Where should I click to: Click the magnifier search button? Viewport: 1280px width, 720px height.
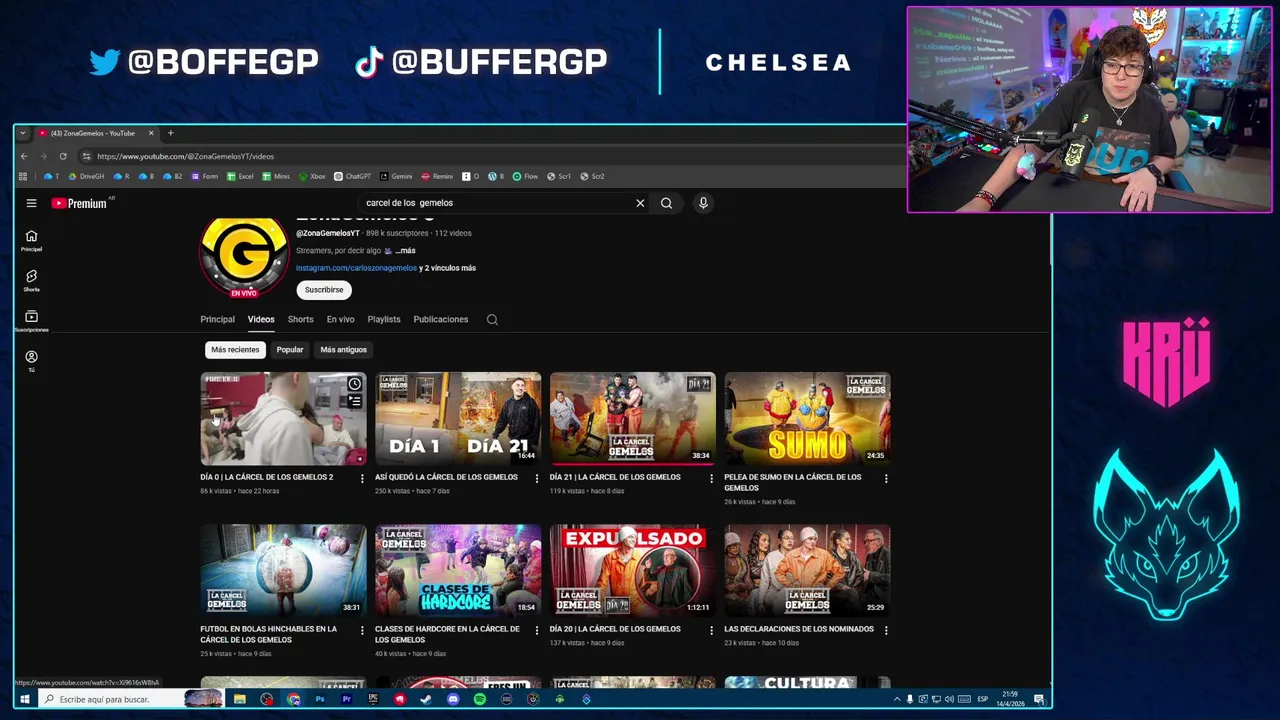point(666,203)
